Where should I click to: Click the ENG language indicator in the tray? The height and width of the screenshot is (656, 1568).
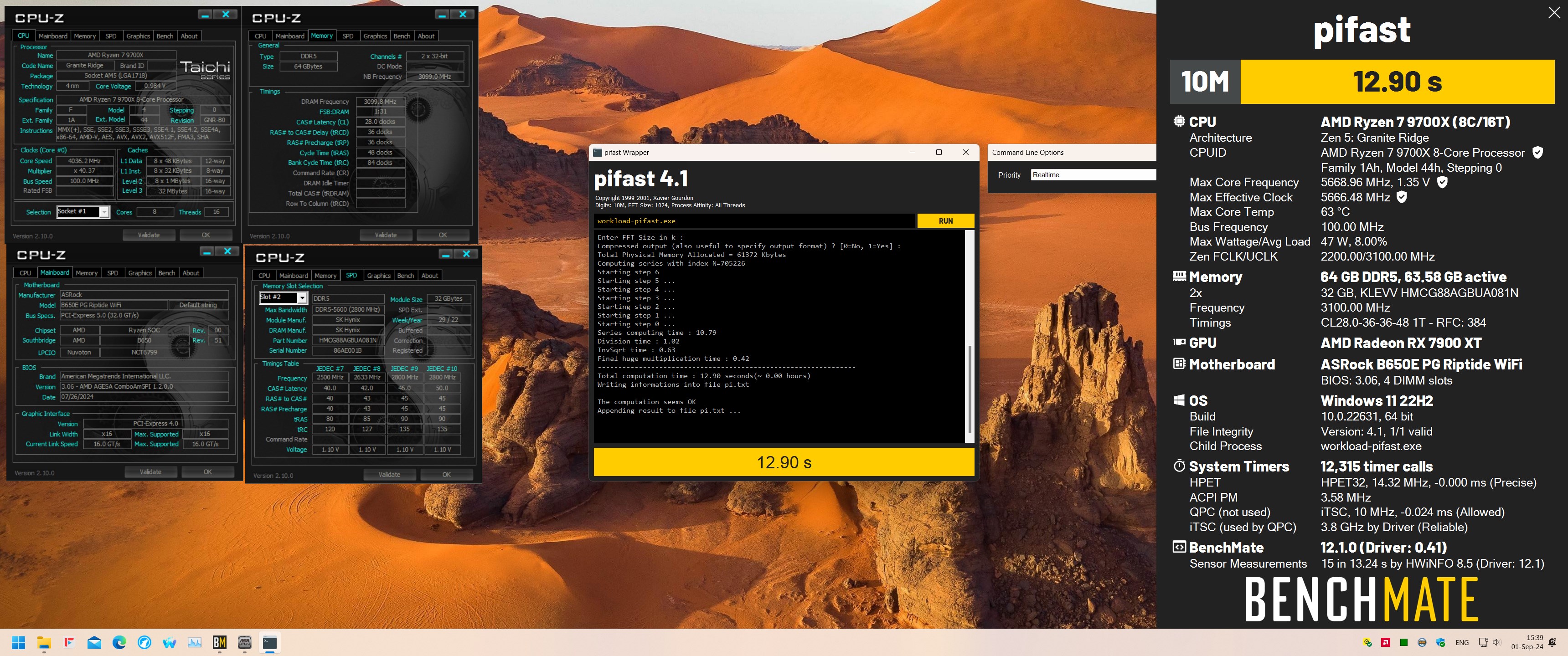pos(1462,643)
